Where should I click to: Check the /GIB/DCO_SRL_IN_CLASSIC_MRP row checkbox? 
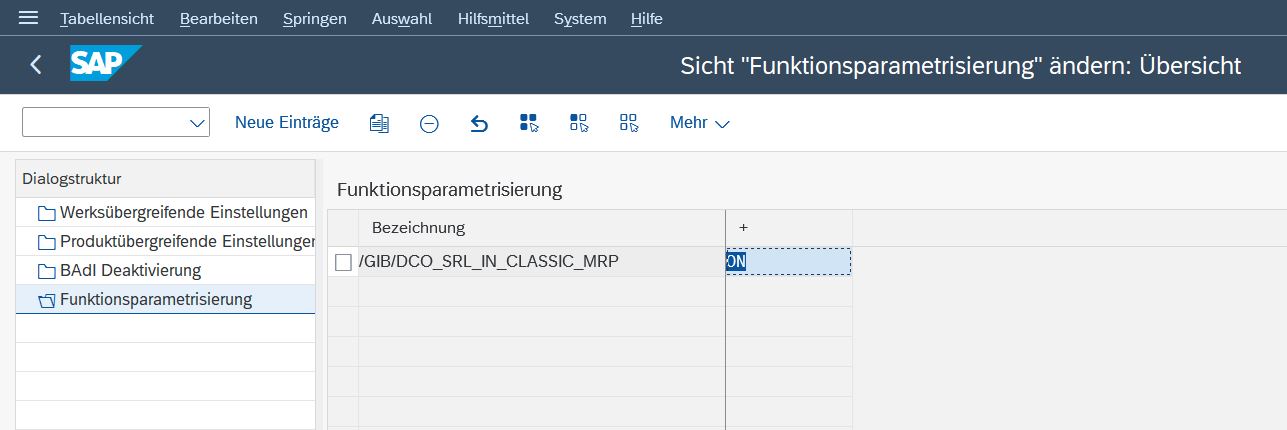point(343,262)
